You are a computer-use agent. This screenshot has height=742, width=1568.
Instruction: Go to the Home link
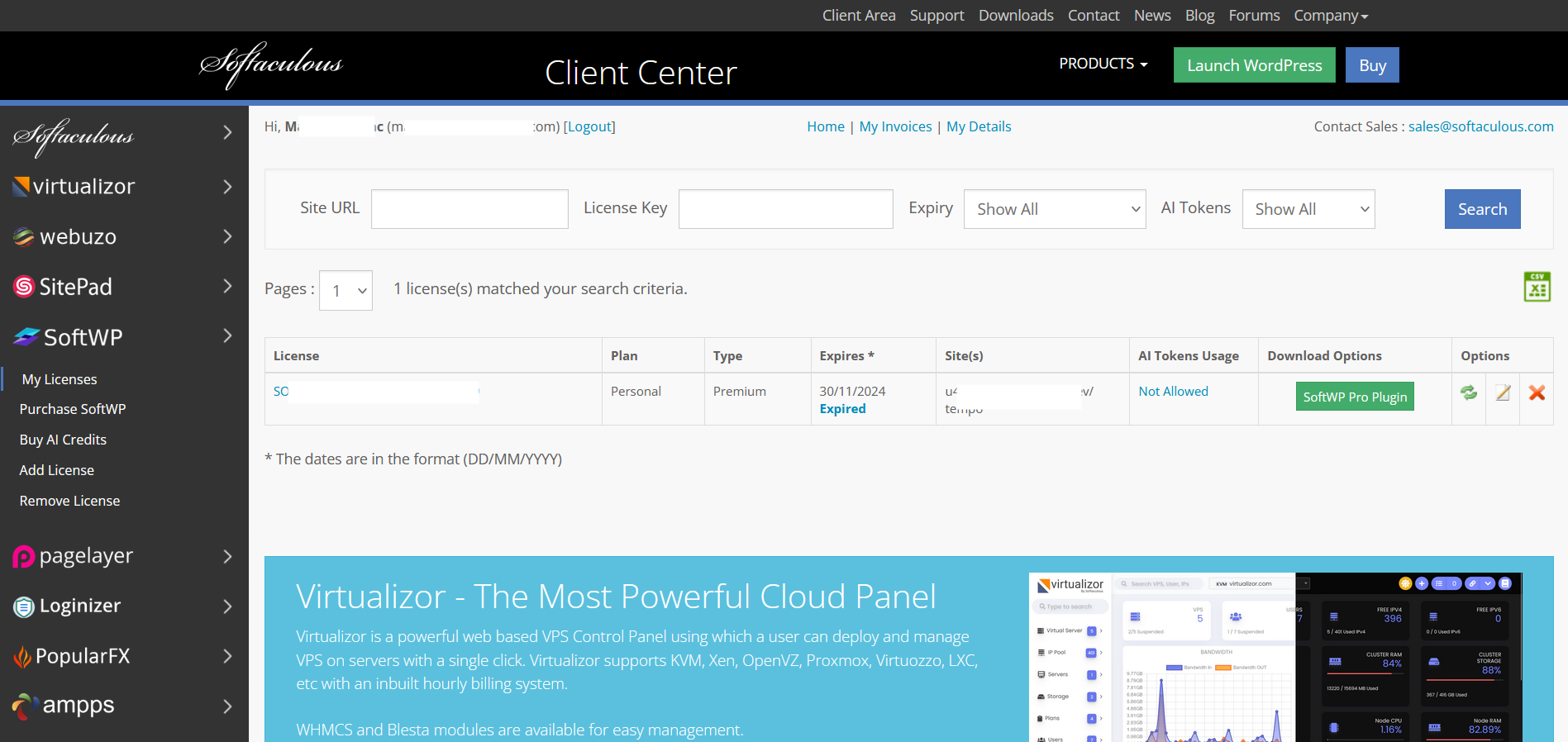(x=826, y=126)
